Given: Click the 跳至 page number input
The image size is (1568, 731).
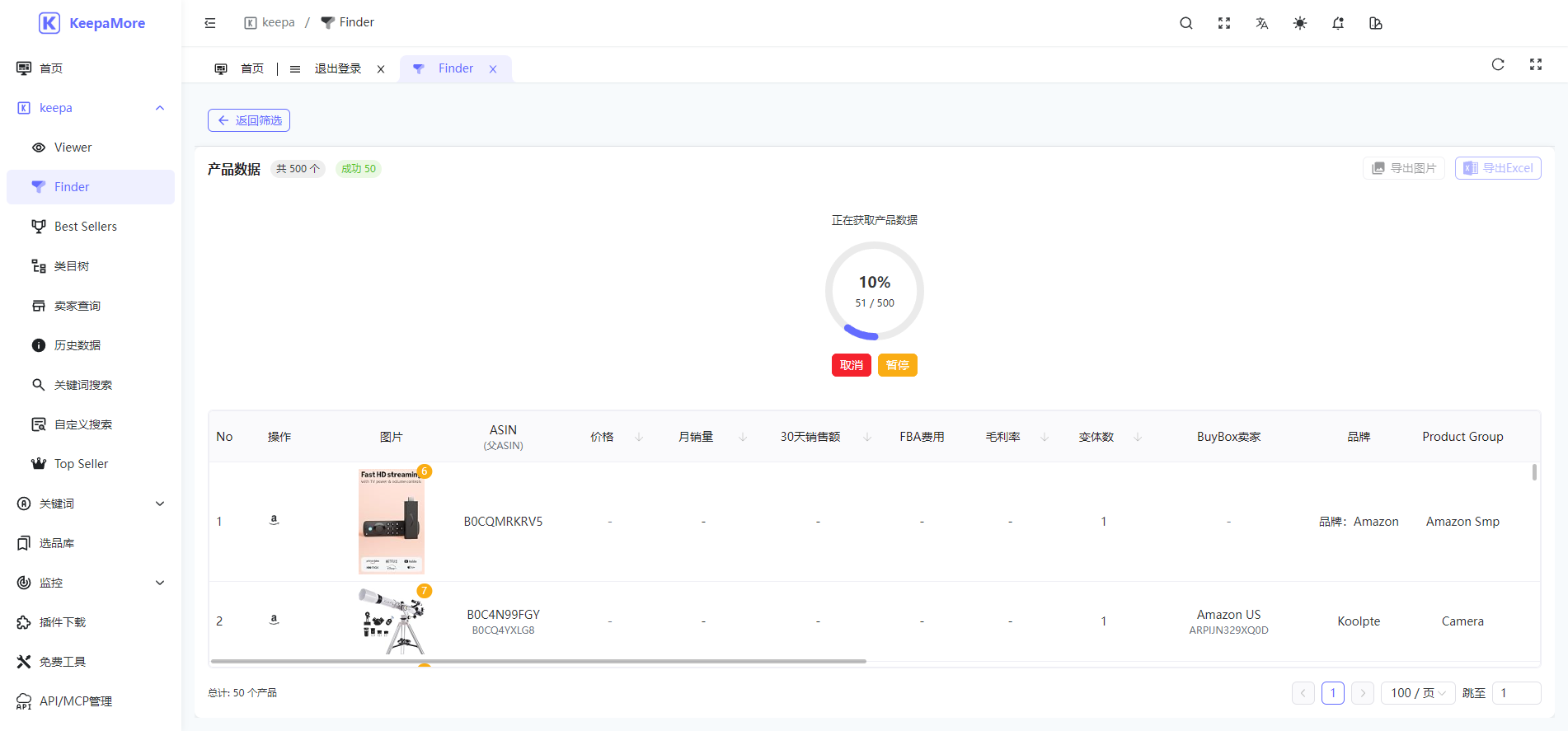Looking at the screenshot, I should 1517,693.
